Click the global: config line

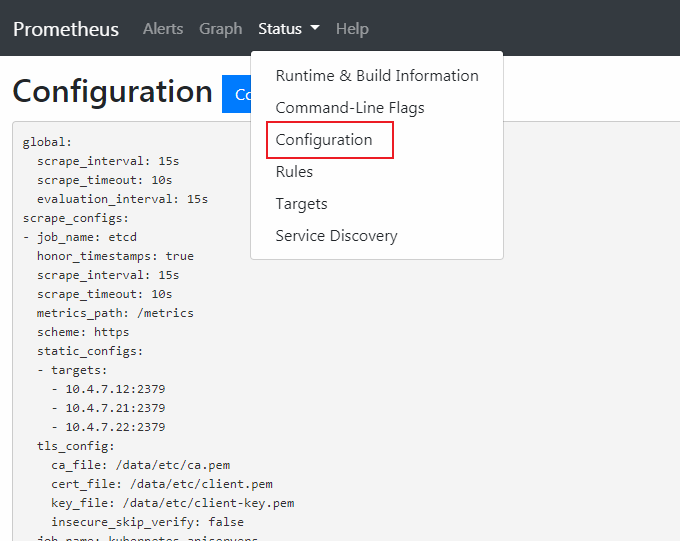pos(47,142)
